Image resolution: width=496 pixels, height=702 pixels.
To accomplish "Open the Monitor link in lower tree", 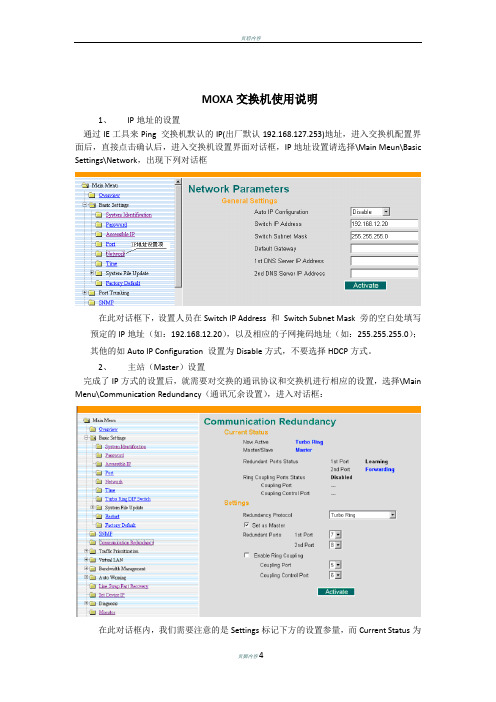I will 107,612.
